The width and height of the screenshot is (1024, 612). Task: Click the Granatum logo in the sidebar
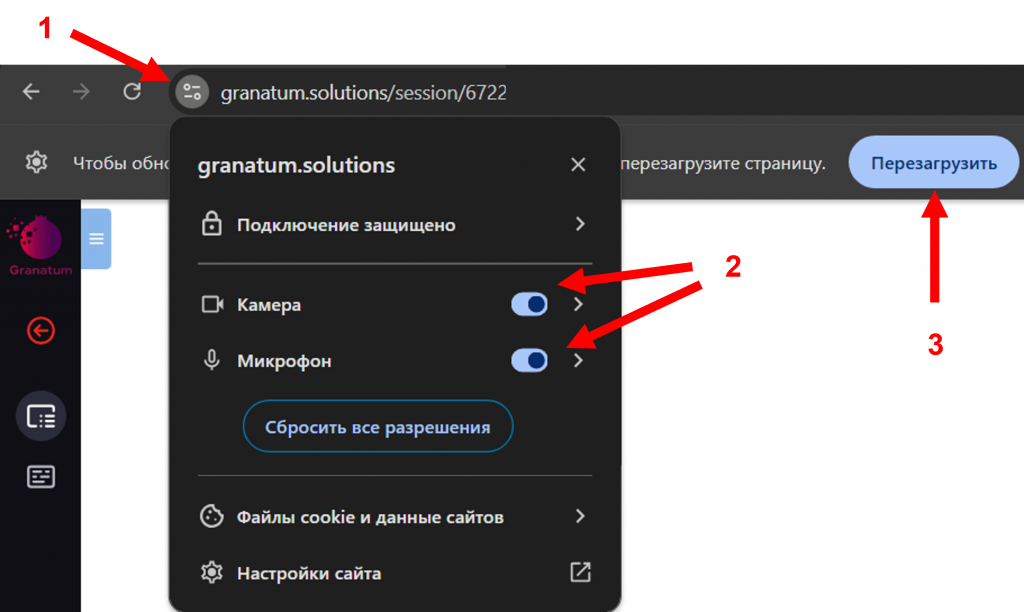[x=40, y=246]
